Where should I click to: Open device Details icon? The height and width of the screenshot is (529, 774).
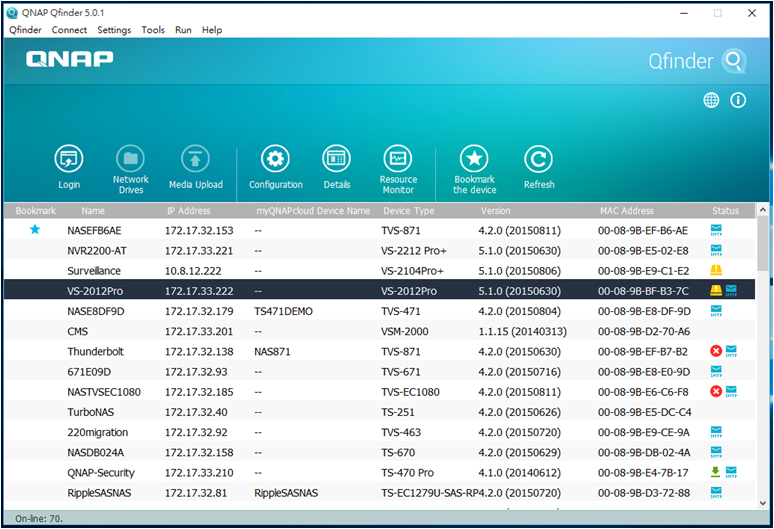coord(337,159)
